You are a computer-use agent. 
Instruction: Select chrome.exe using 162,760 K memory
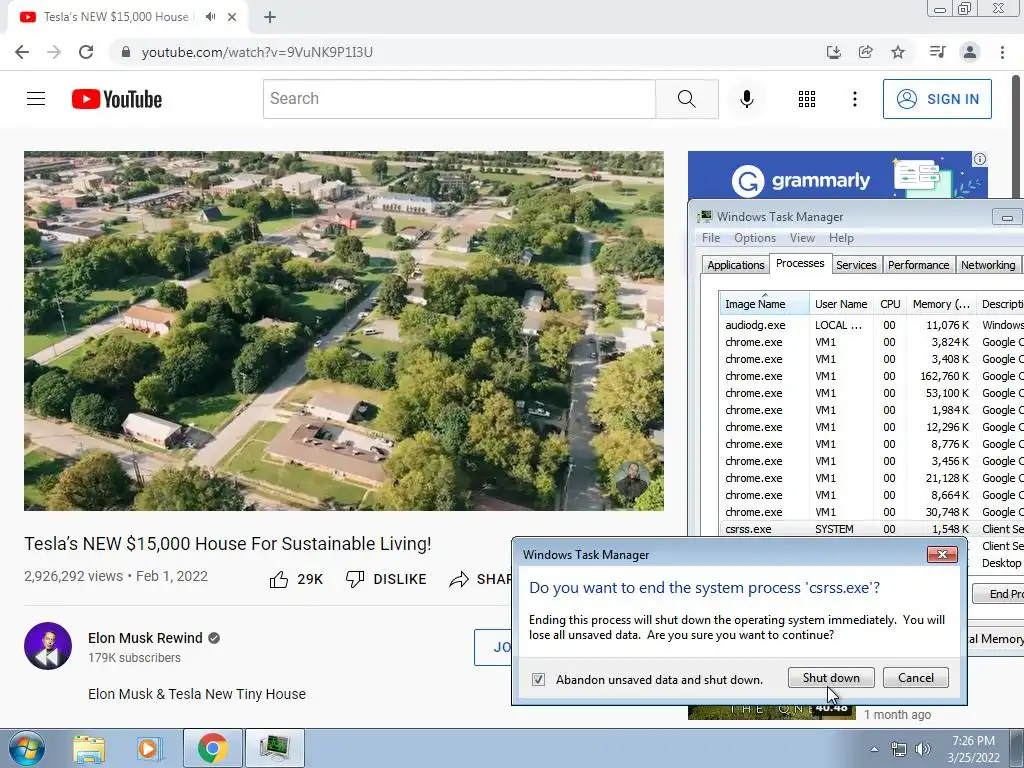(x=871, y=376)
